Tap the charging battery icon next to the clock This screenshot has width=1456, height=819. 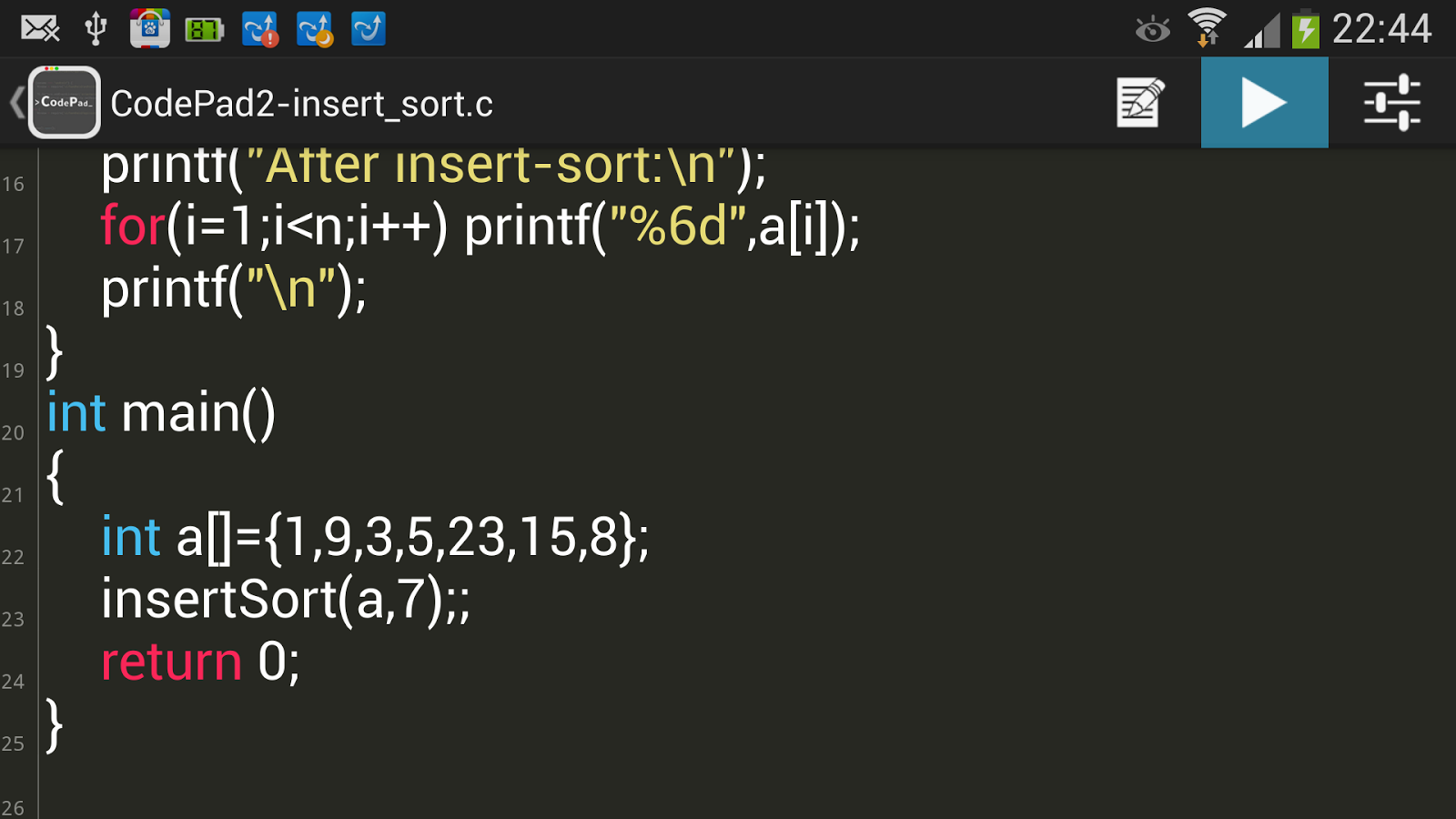coord(1306,29)
